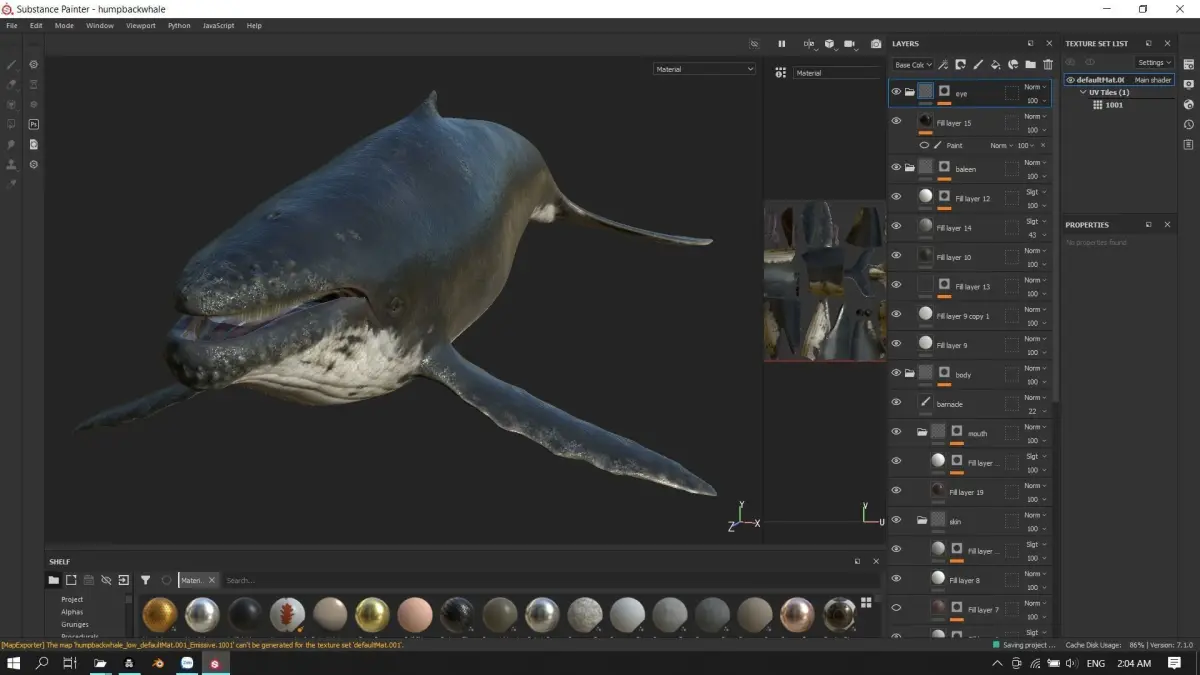Hide Fill layer 15 via eye icon
The image size is (1200, 675).
click(896, 121)
